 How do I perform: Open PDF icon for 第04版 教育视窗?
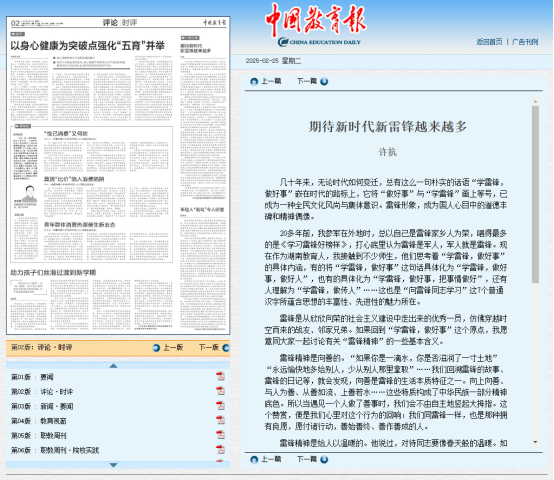pos(220,420)
